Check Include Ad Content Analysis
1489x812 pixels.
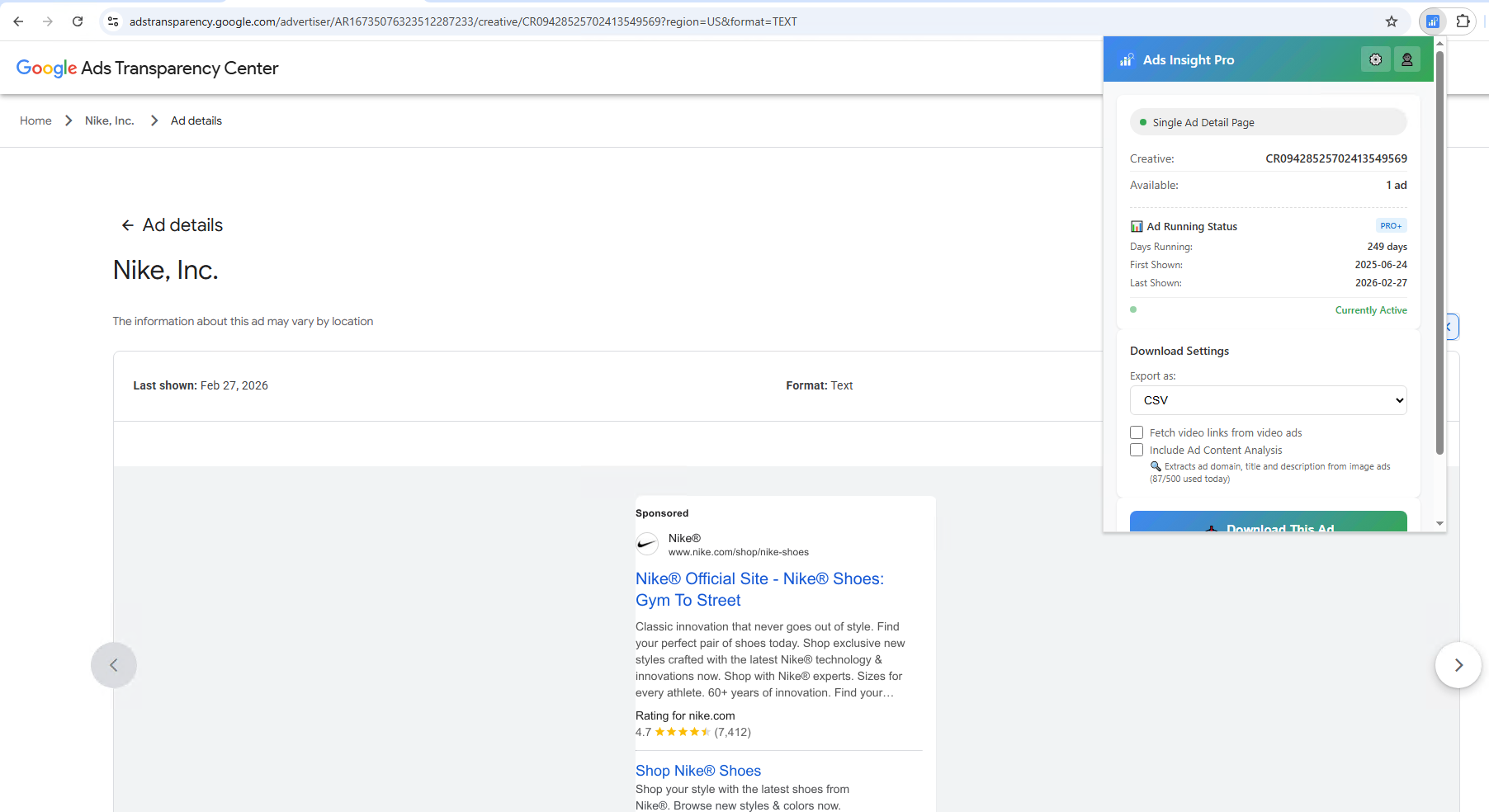[1137, 450]
